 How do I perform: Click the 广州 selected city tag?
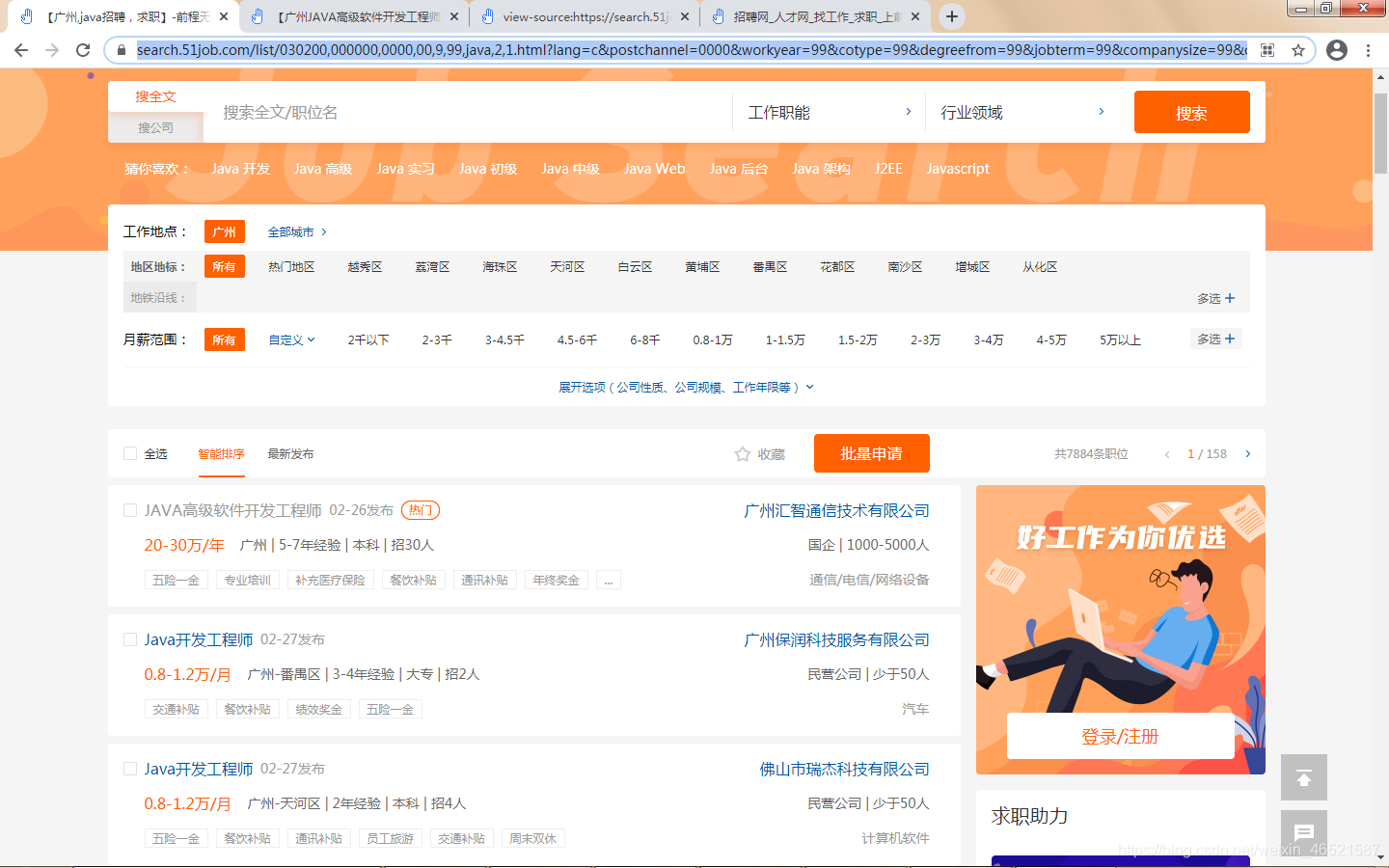(224, 231)
